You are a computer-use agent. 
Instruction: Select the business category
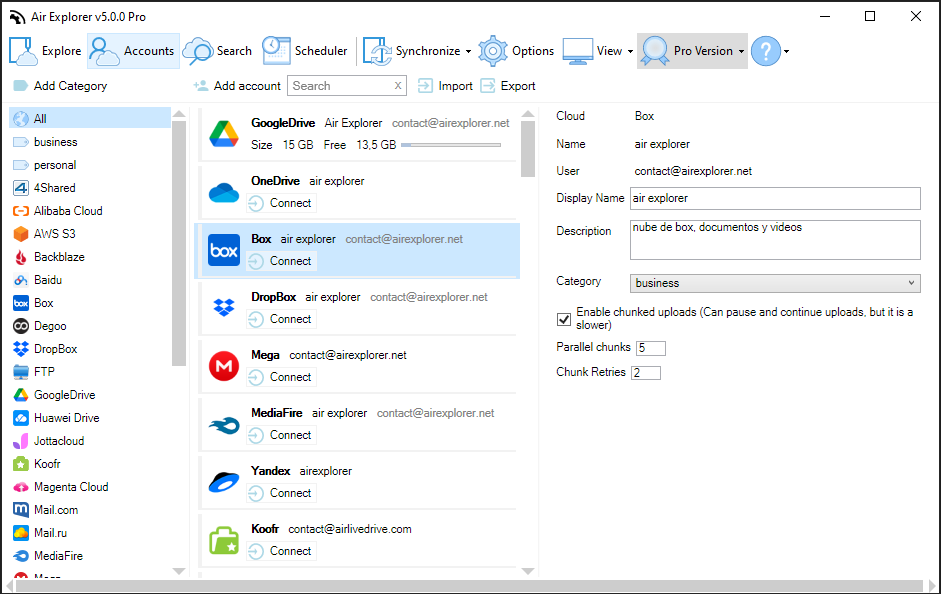click(x=90, y=142)
